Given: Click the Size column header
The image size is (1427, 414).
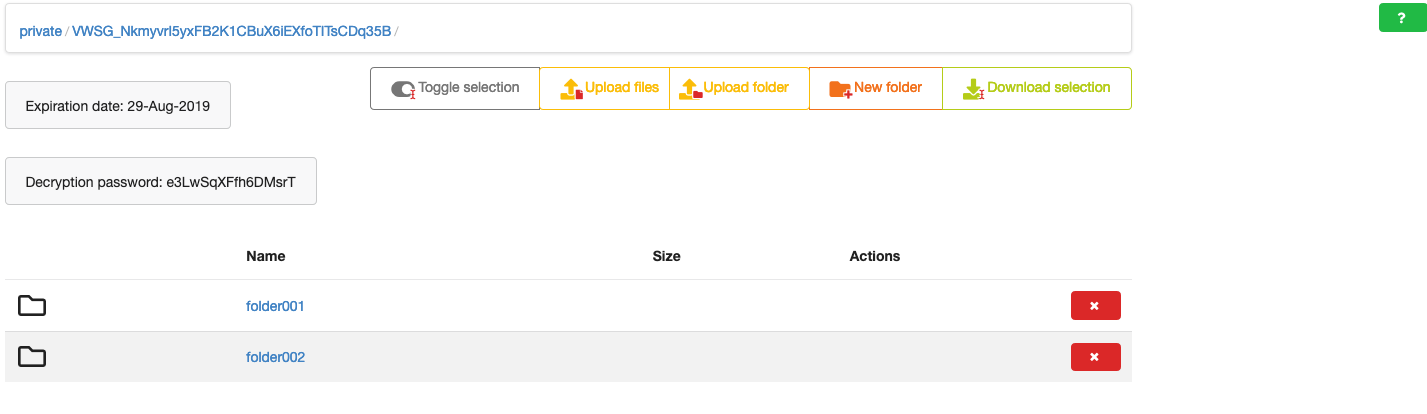Looking at the screenshot, I should [x=666, y=256].
